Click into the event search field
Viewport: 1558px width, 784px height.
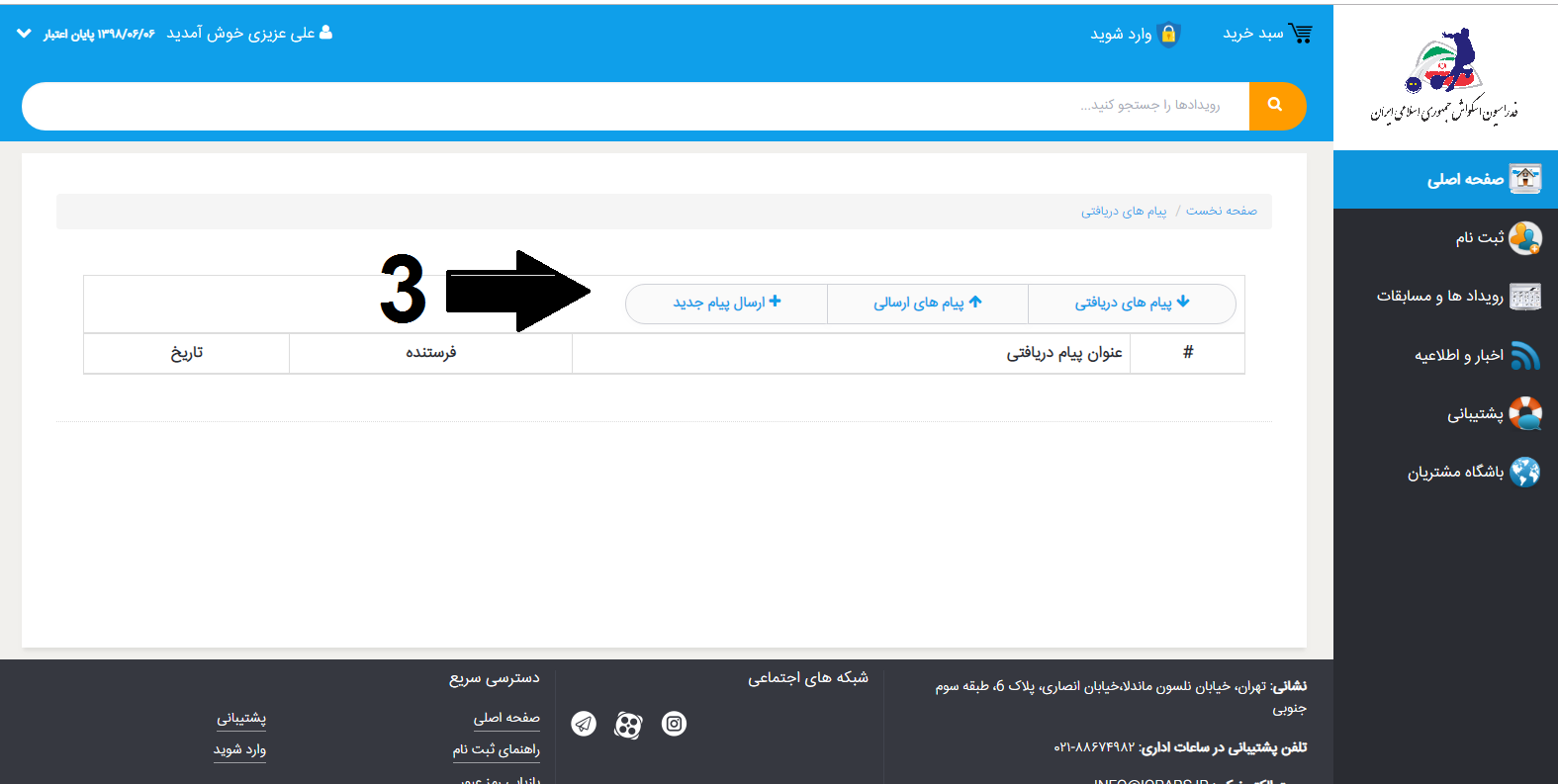[x=633, y=105]
